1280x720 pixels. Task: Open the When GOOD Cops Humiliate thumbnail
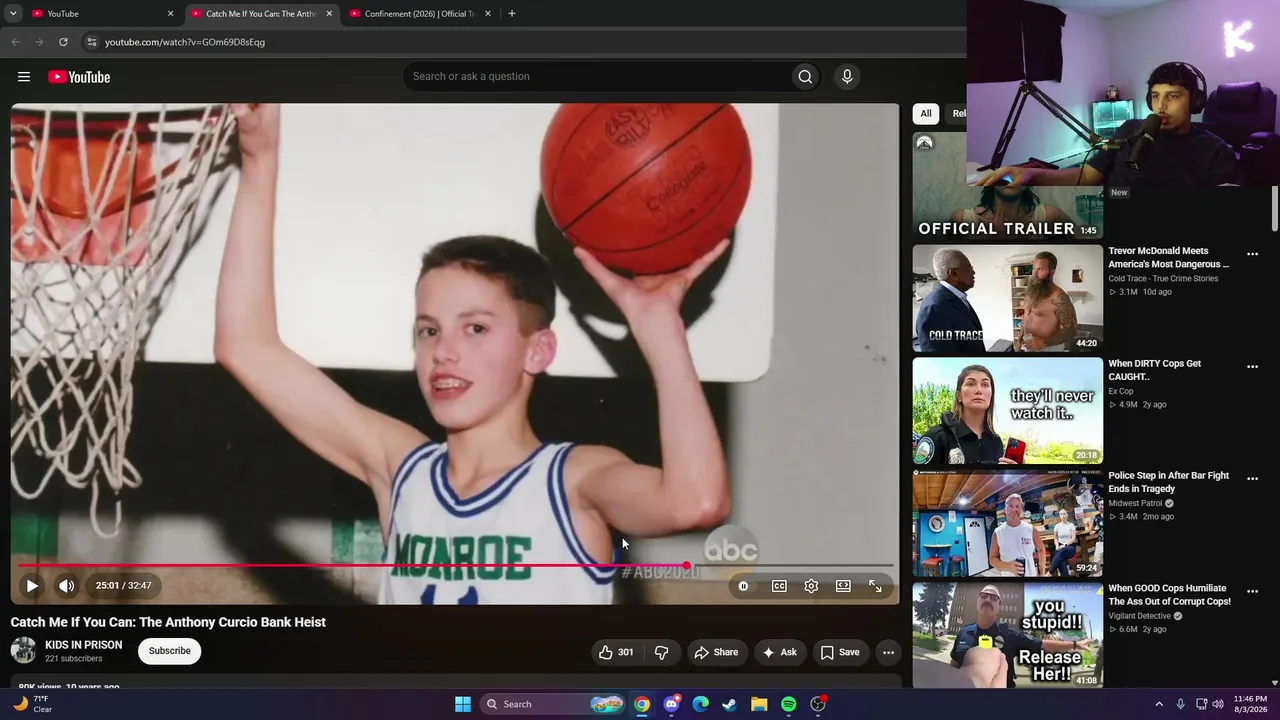1007,635
